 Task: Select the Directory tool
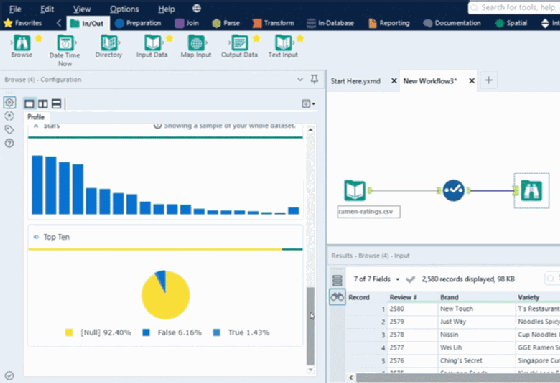click(109, 46)
